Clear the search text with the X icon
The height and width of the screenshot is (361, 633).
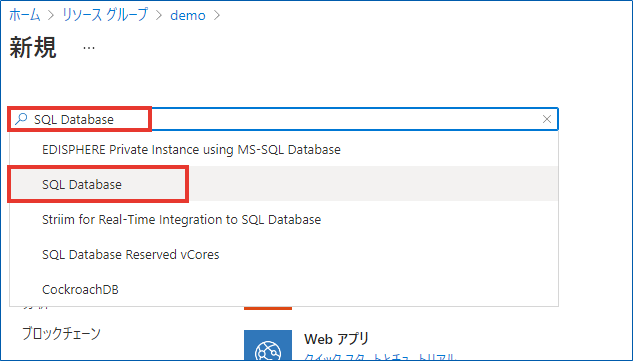(x=547, y=119)
